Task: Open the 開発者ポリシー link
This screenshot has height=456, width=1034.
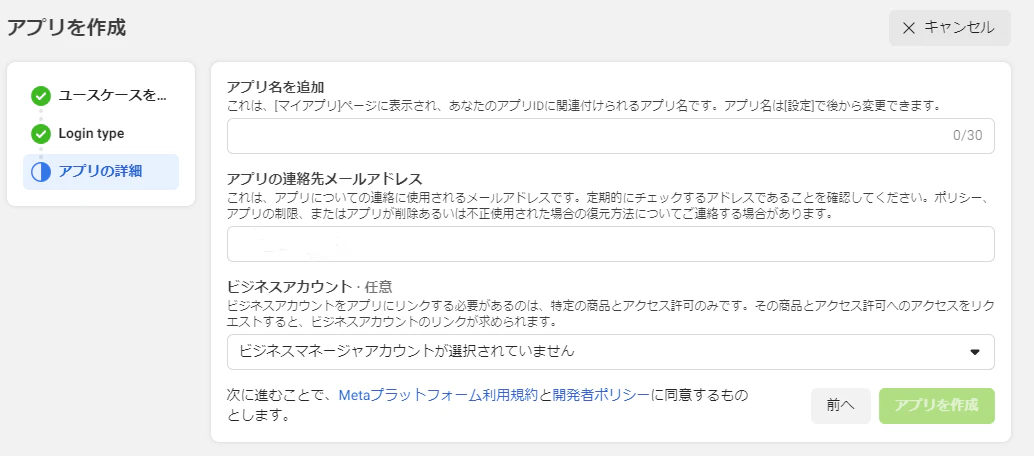Action: point(601,396)
